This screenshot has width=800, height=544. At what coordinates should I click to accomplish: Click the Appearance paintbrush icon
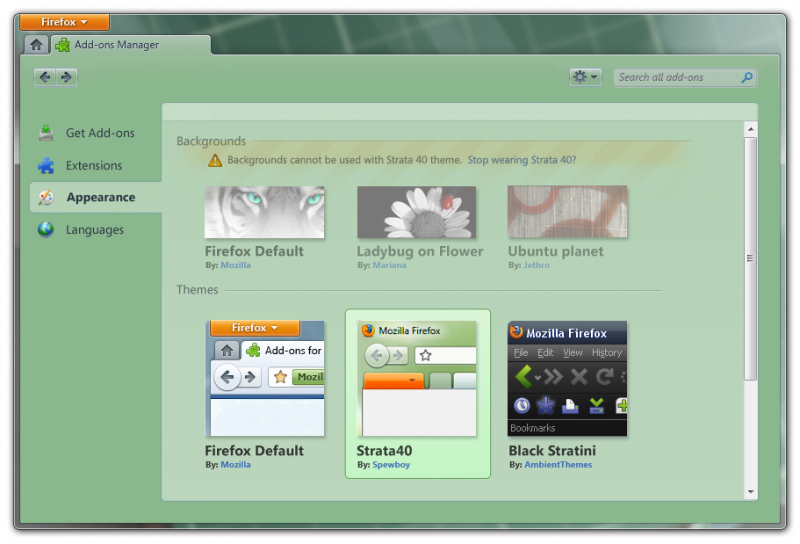46,198
